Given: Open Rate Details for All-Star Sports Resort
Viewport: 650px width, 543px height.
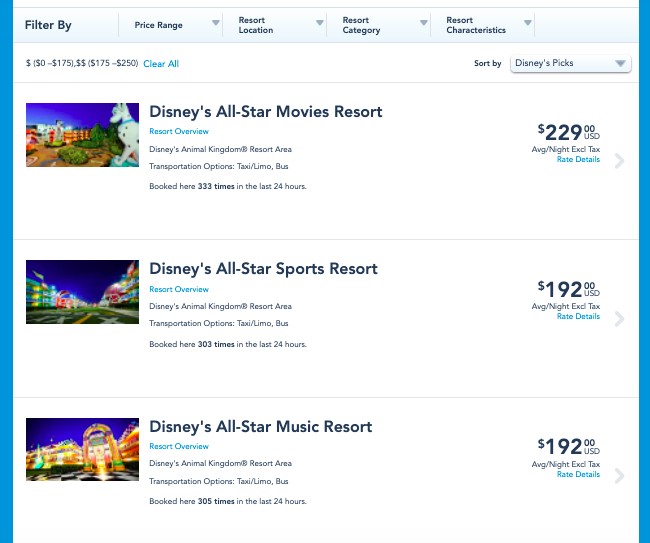Looking at the screenshot, I should click(x=578, y=316).
